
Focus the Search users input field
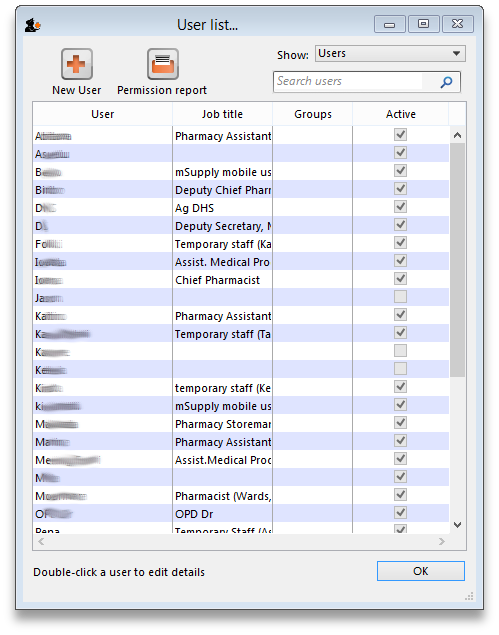tap(349, 81)
